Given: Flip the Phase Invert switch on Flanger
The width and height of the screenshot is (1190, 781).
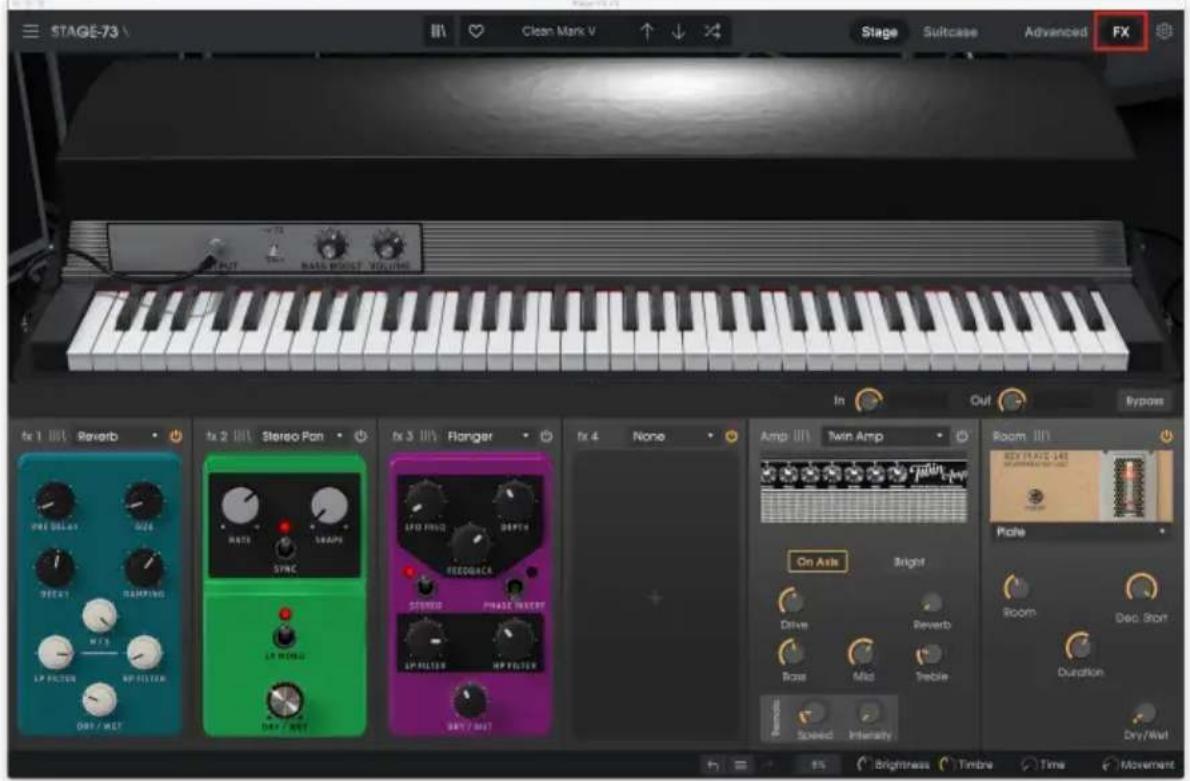Looking at the screenshot, I should [515, 588].
